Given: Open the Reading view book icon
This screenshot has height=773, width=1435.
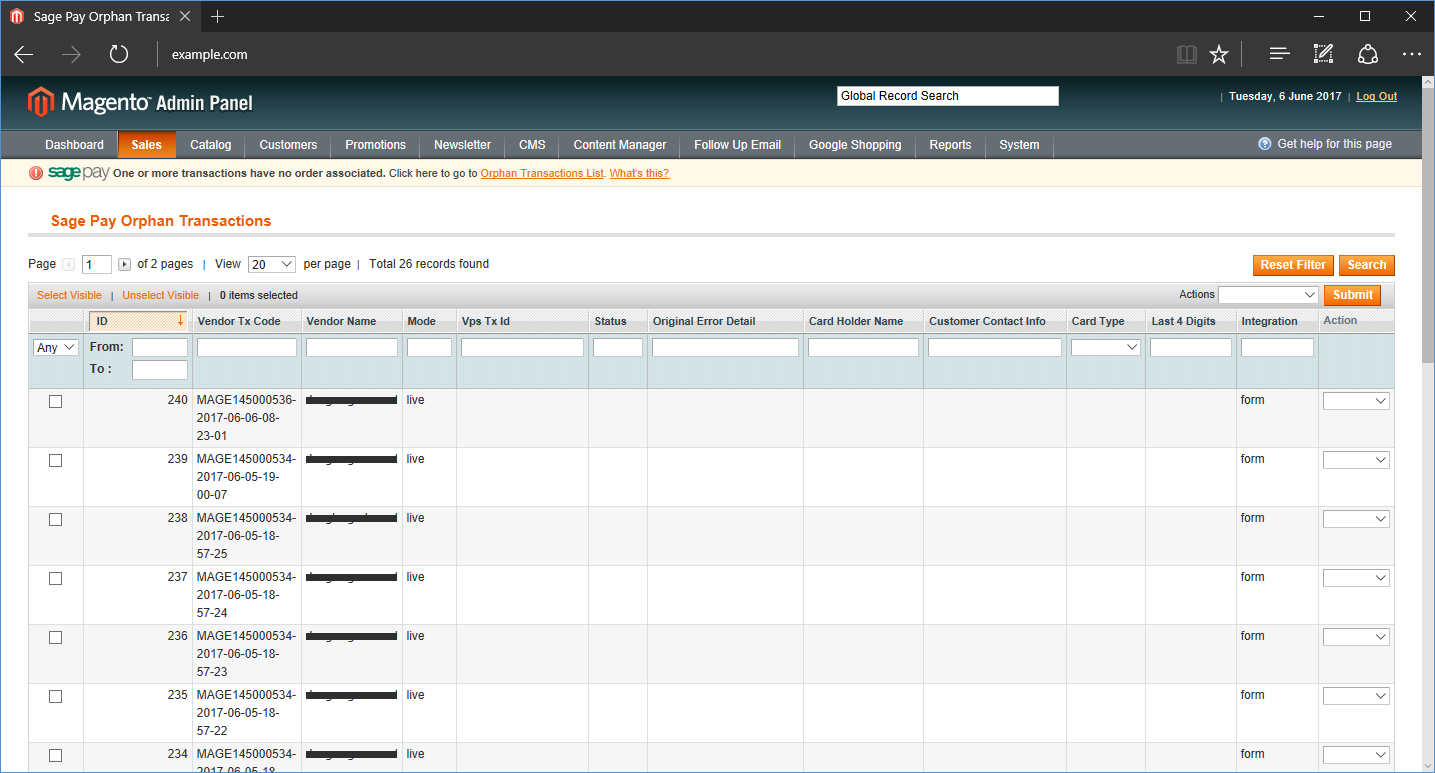Looking at the screenshot, I should (1187, 55).
